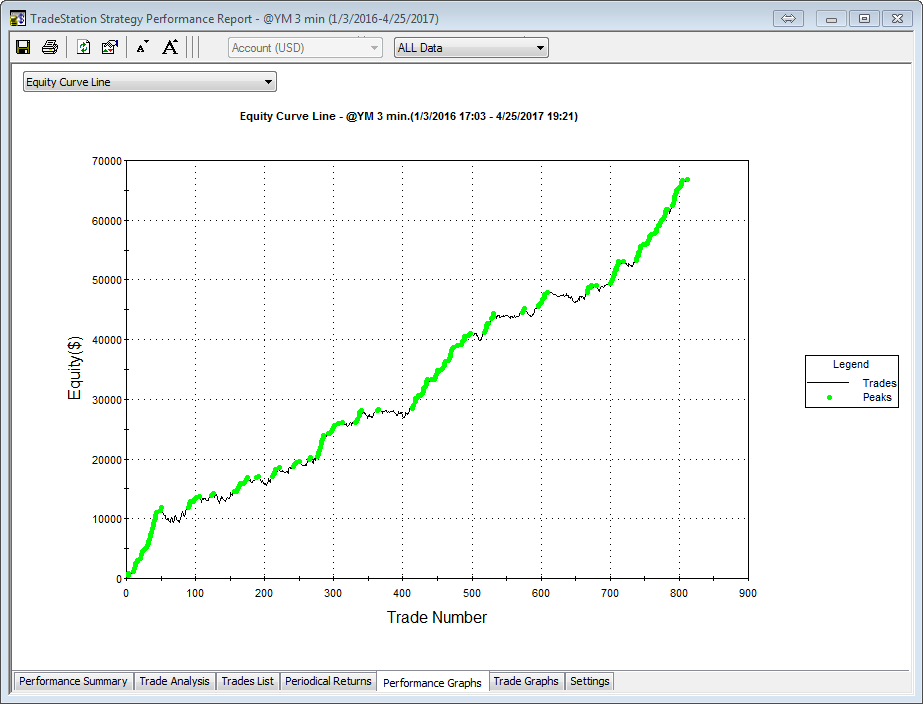Viewport: 923px width, 704px height.
Task: Print the performance report
Action: 49,47
